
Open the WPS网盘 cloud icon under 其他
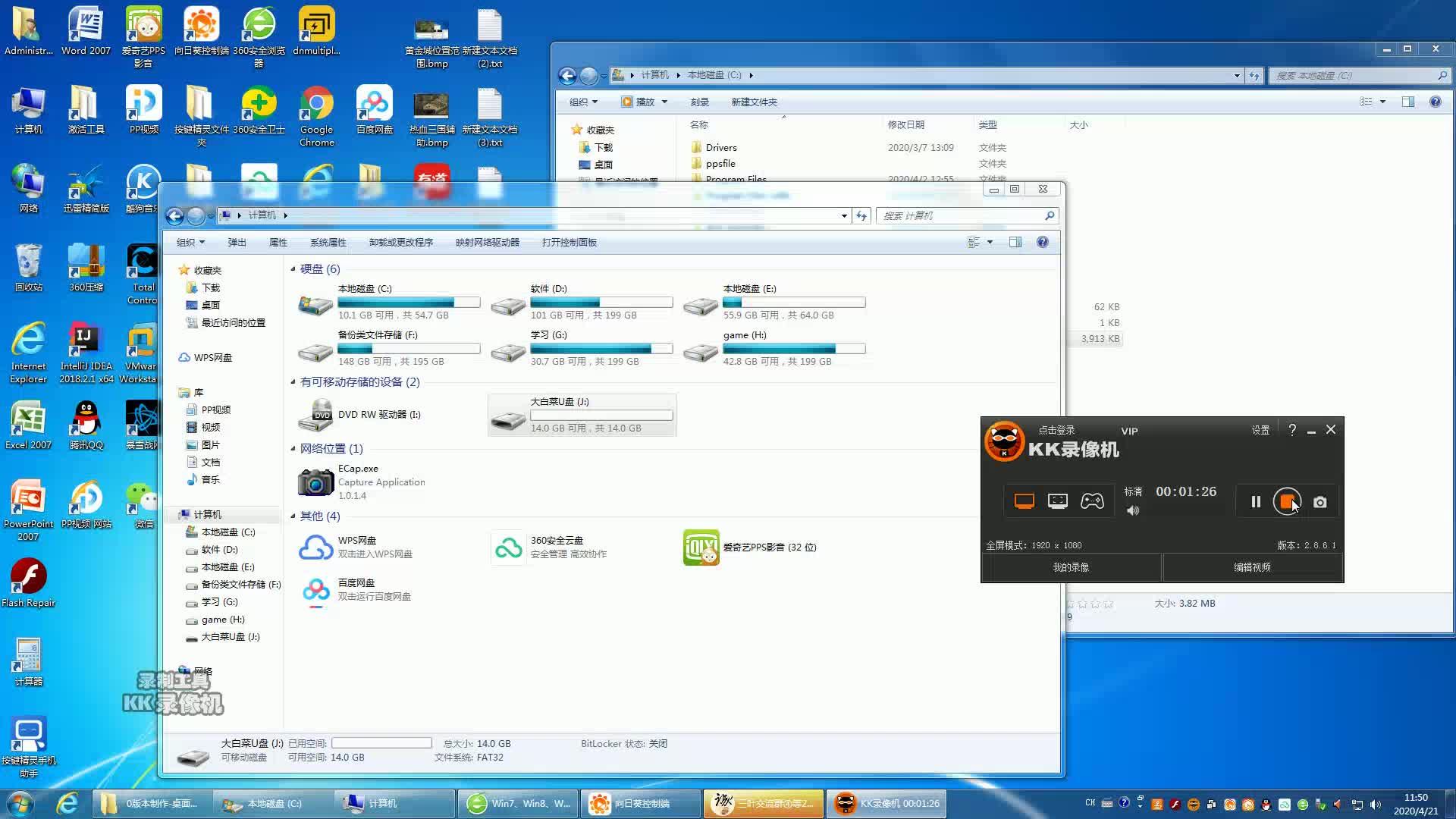(x=315, y=548)
